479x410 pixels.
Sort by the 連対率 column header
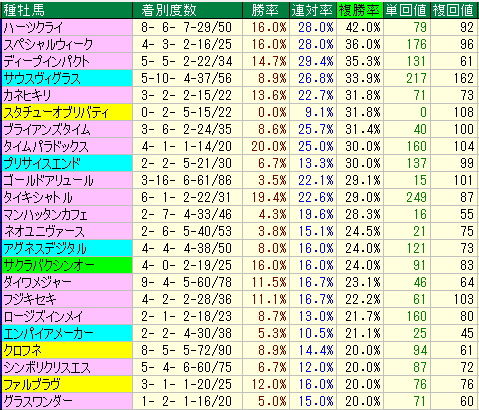pos(313,10)
